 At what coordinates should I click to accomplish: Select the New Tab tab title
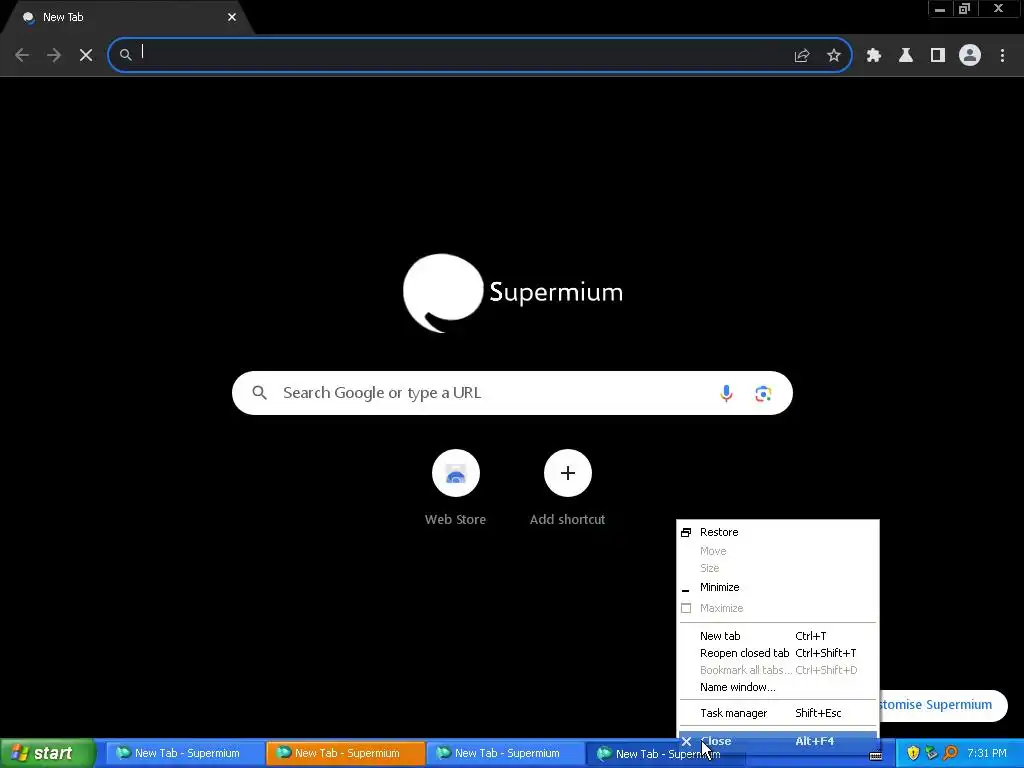(63, 17)
